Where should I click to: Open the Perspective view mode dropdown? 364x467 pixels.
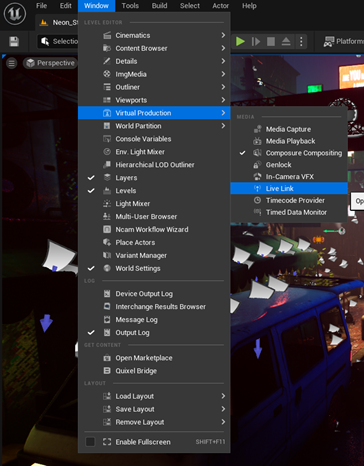click(50, 63)
